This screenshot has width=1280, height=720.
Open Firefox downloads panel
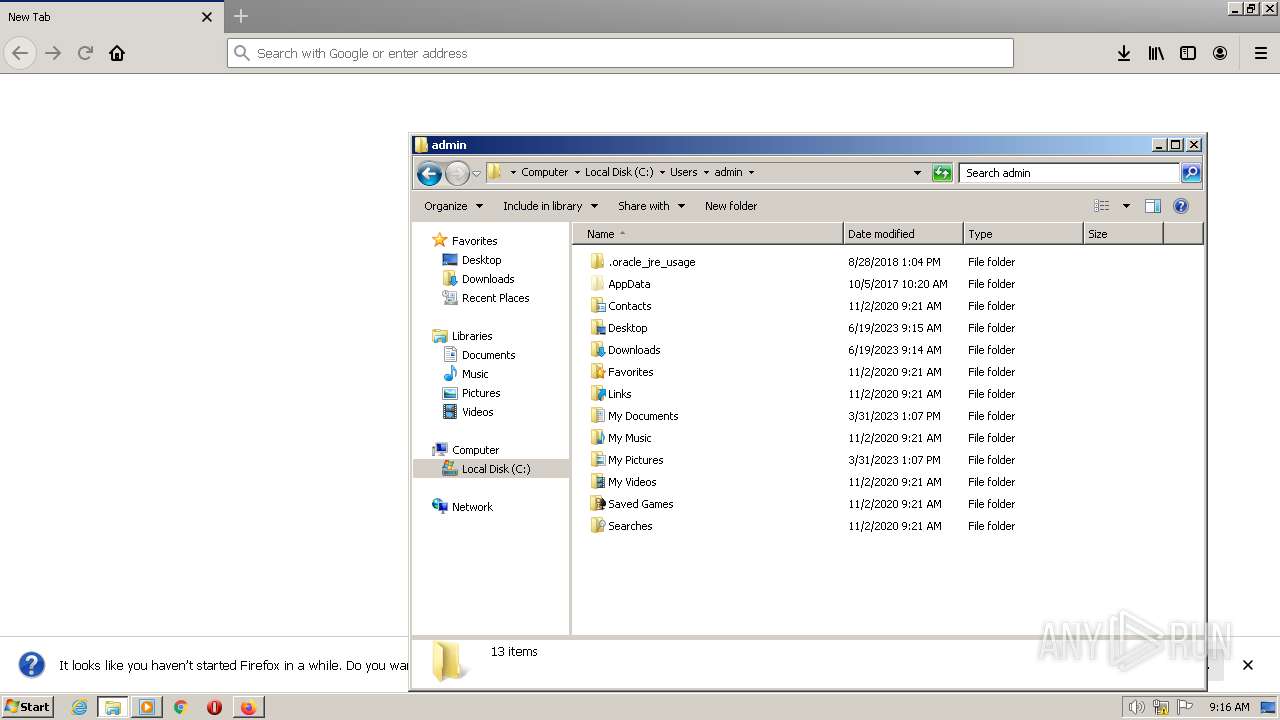[1124, 53]
